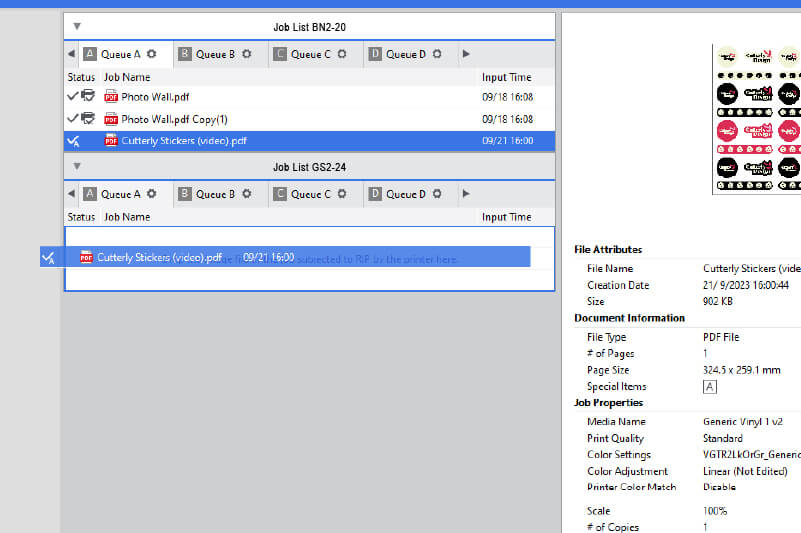Open Queue A settings gear in GS2-24
Image resolution: width=801 pixels, height=533 pixels.
152,194
